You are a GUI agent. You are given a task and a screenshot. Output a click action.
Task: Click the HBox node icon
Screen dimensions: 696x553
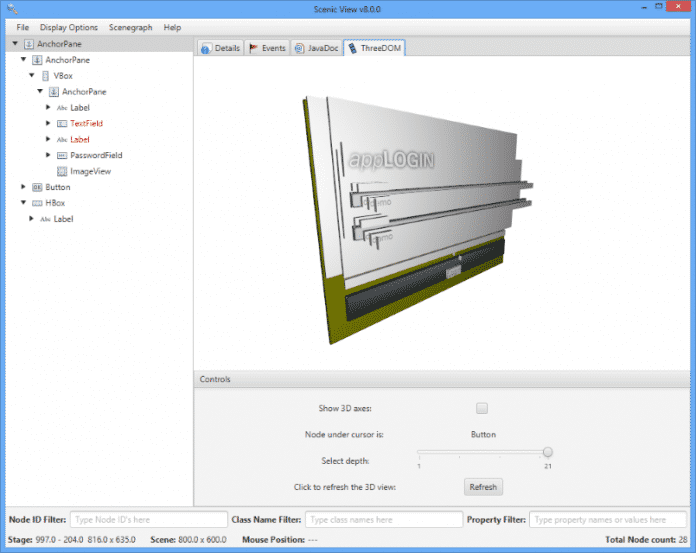[x=37, y=203]
